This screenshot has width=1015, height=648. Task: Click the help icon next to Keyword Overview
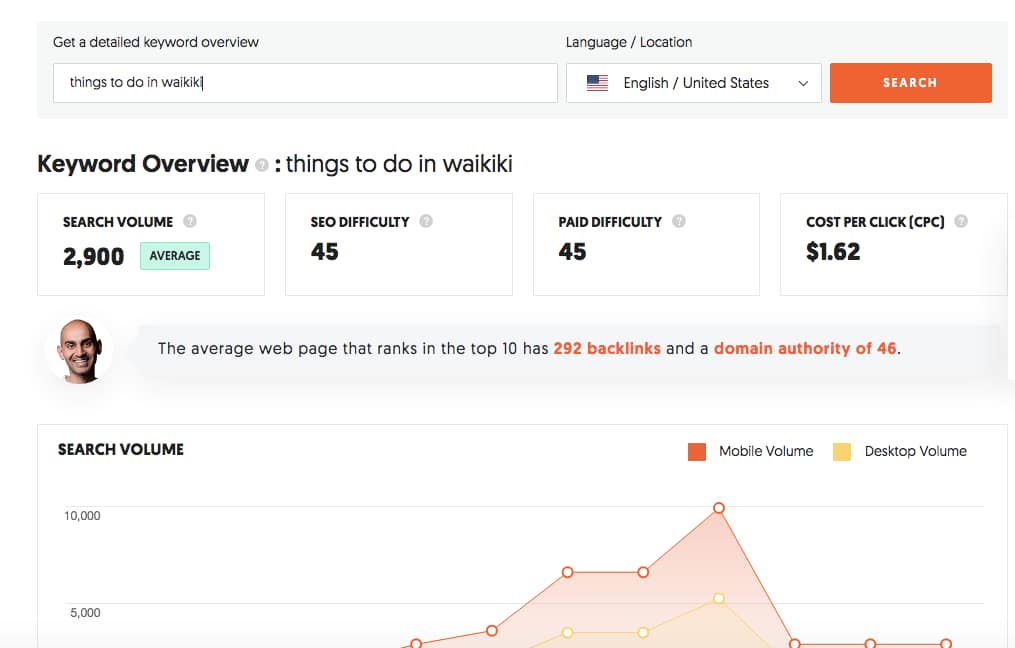tap(262, 165)
